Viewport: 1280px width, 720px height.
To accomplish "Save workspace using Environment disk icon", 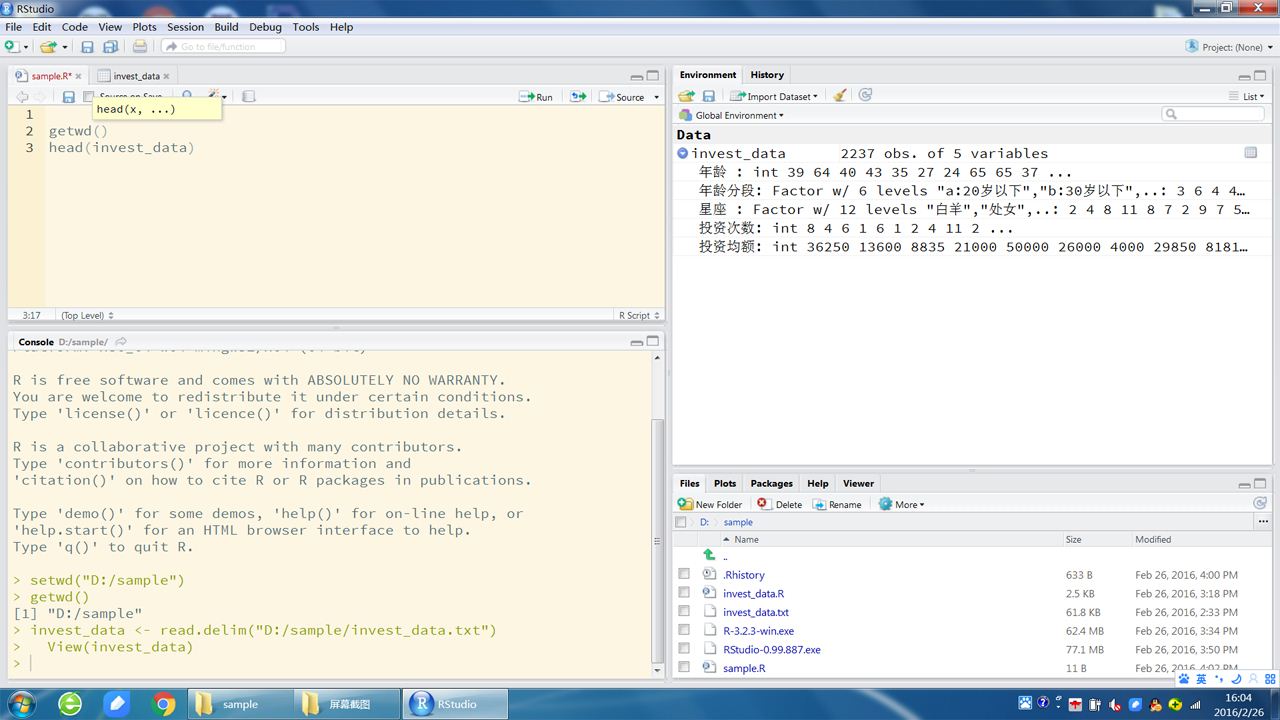I will pos(708,96).
